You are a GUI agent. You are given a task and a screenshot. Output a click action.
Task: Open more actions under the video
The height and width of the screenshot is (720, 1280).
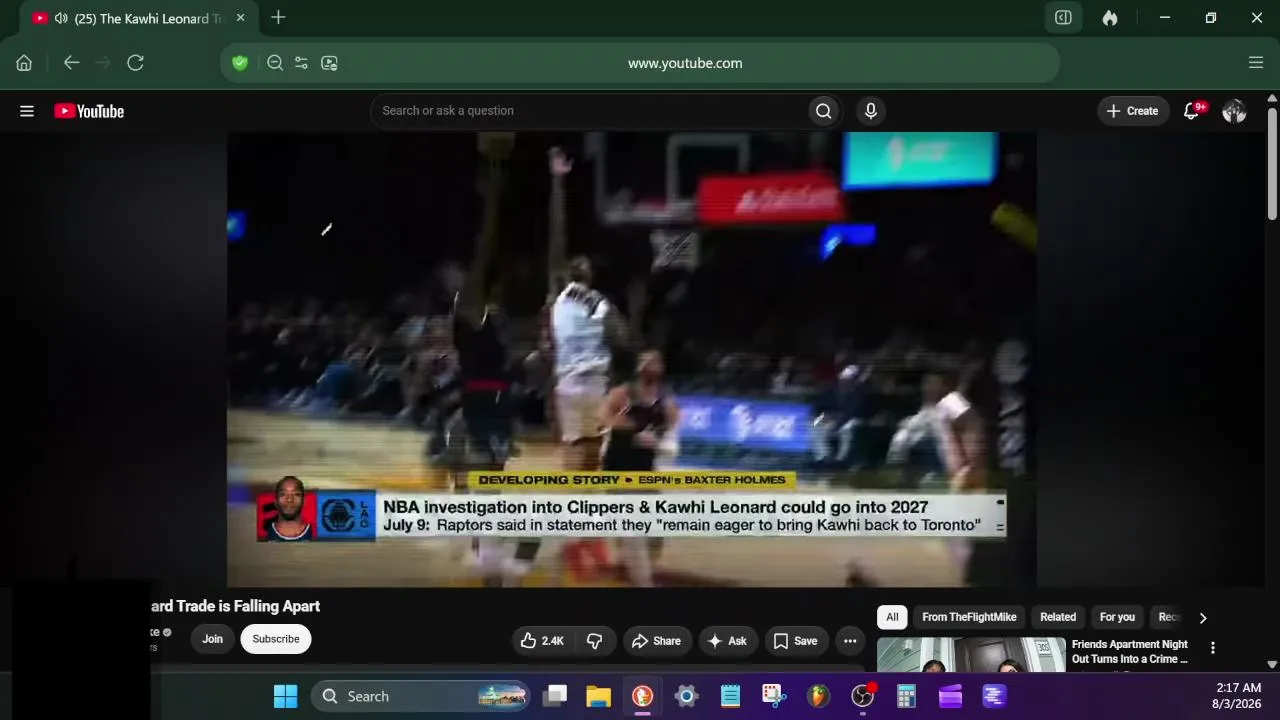(x=850, y=641)
